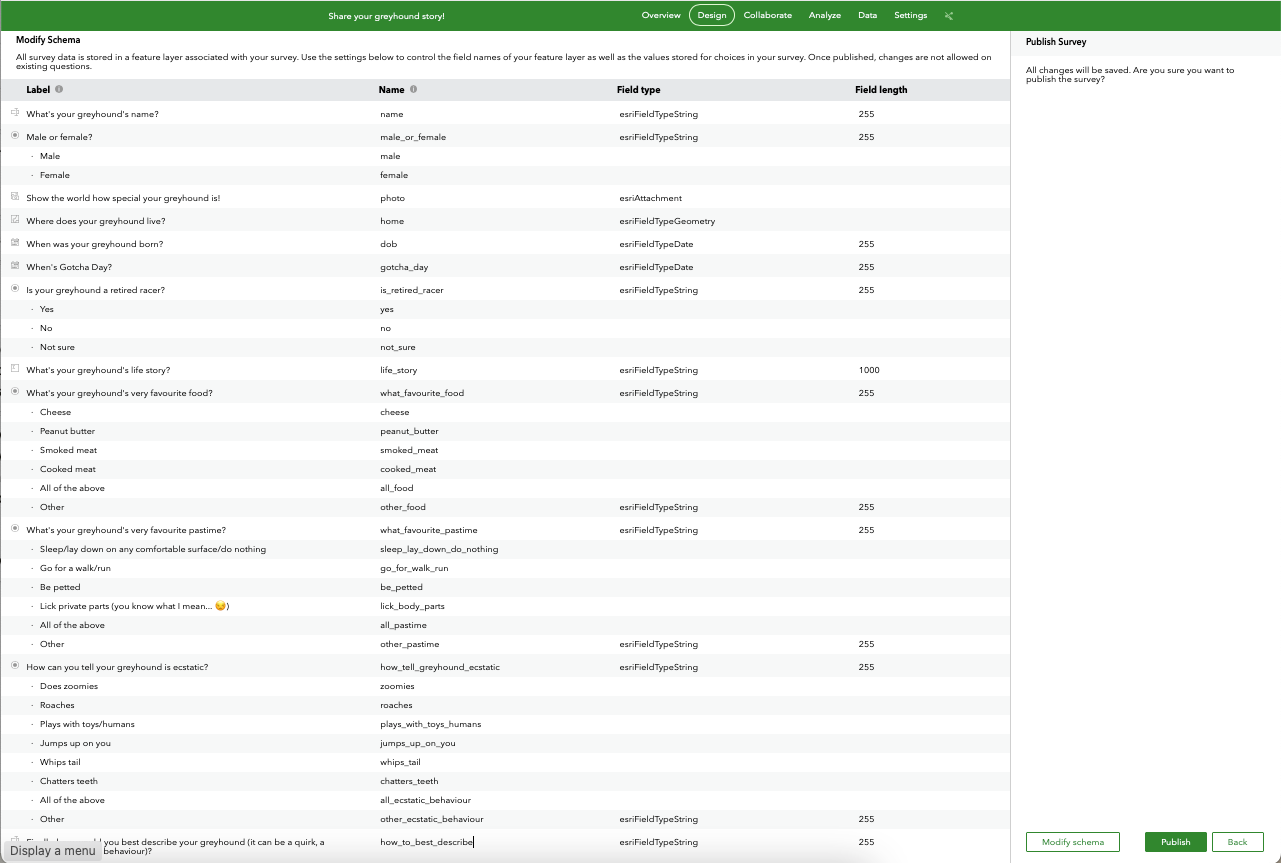Click map icon beside 'Where does your greyhound live?'

pyautogui.click(x=15, y=220)
